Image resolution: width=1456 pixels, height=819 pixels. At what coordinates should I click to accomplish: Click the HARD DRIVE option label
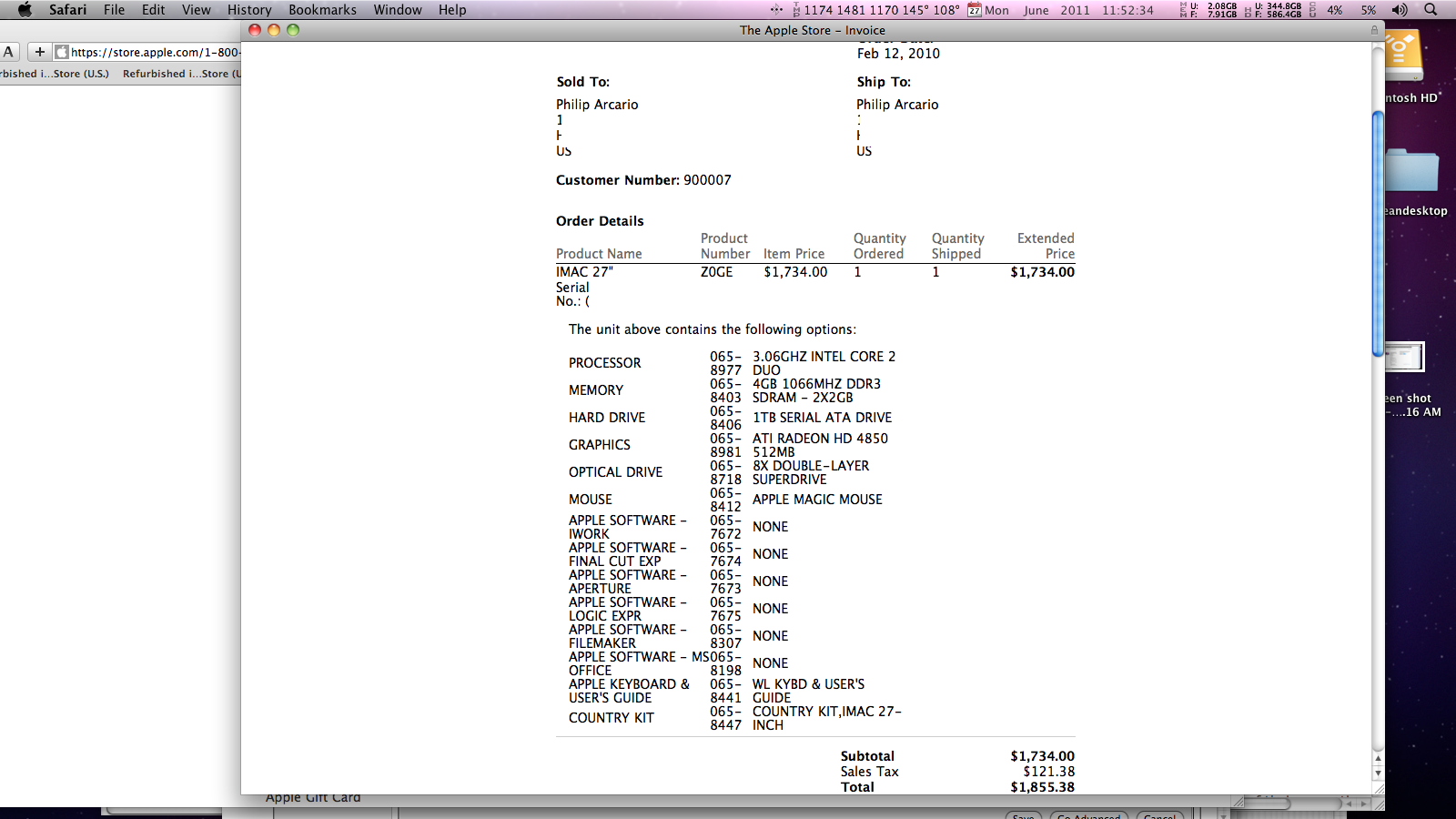click(x=607, y=418)
